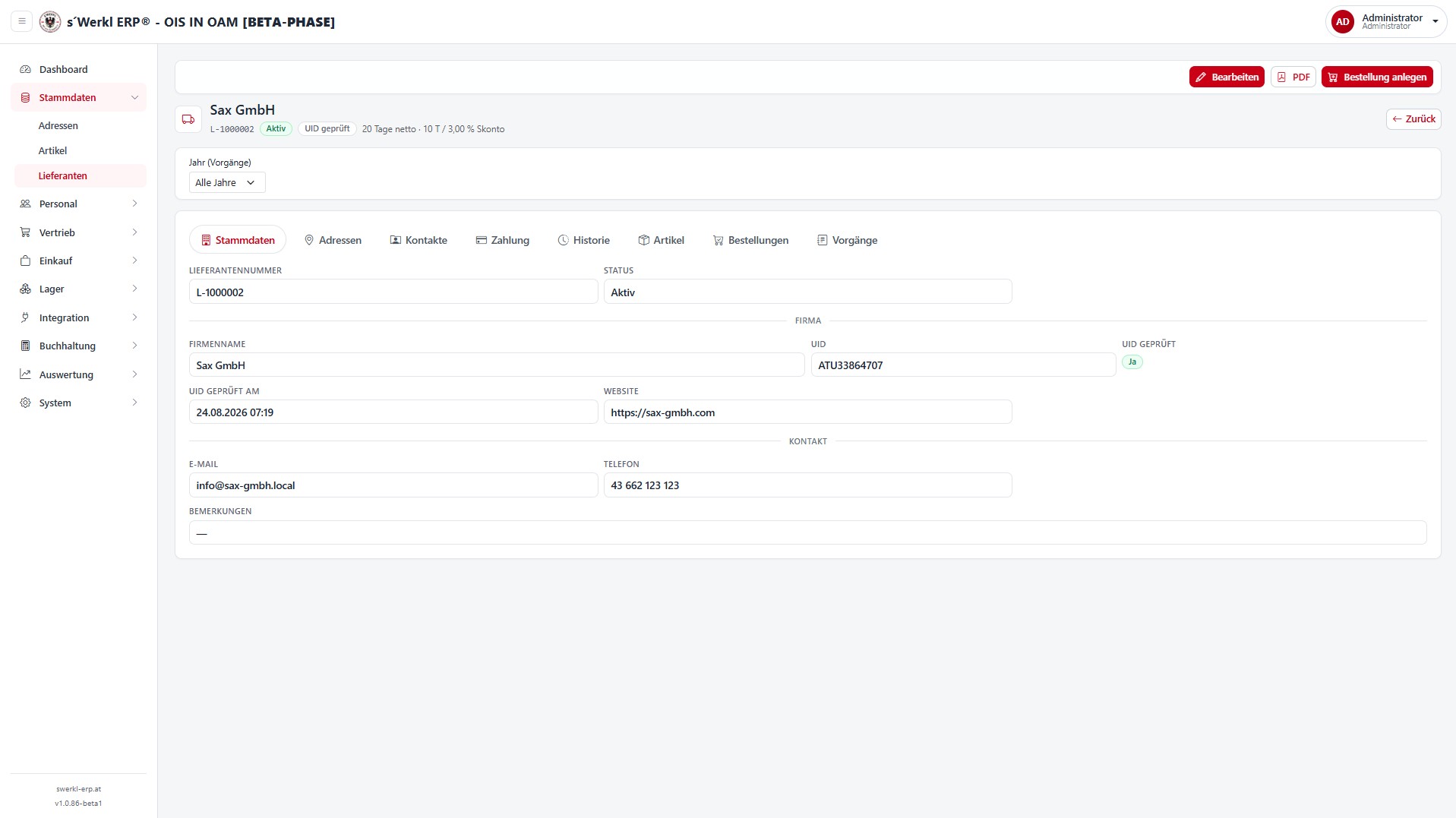Click the Buchhaltung calculator icon
This screenshot has width=1456, height=818.
[25, 346]
